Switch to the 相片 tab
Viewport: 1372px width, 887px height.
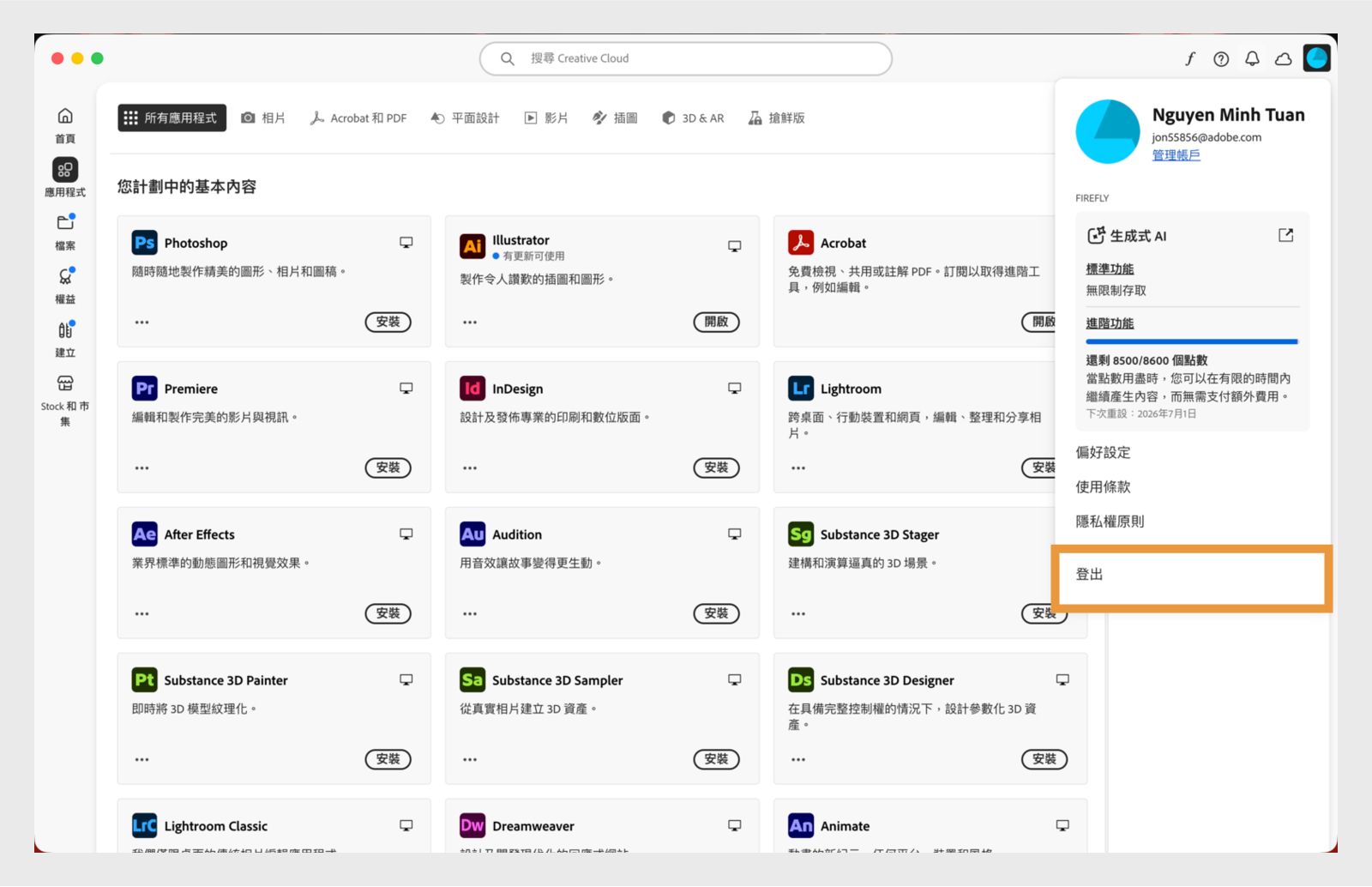[x=263, y=118]
